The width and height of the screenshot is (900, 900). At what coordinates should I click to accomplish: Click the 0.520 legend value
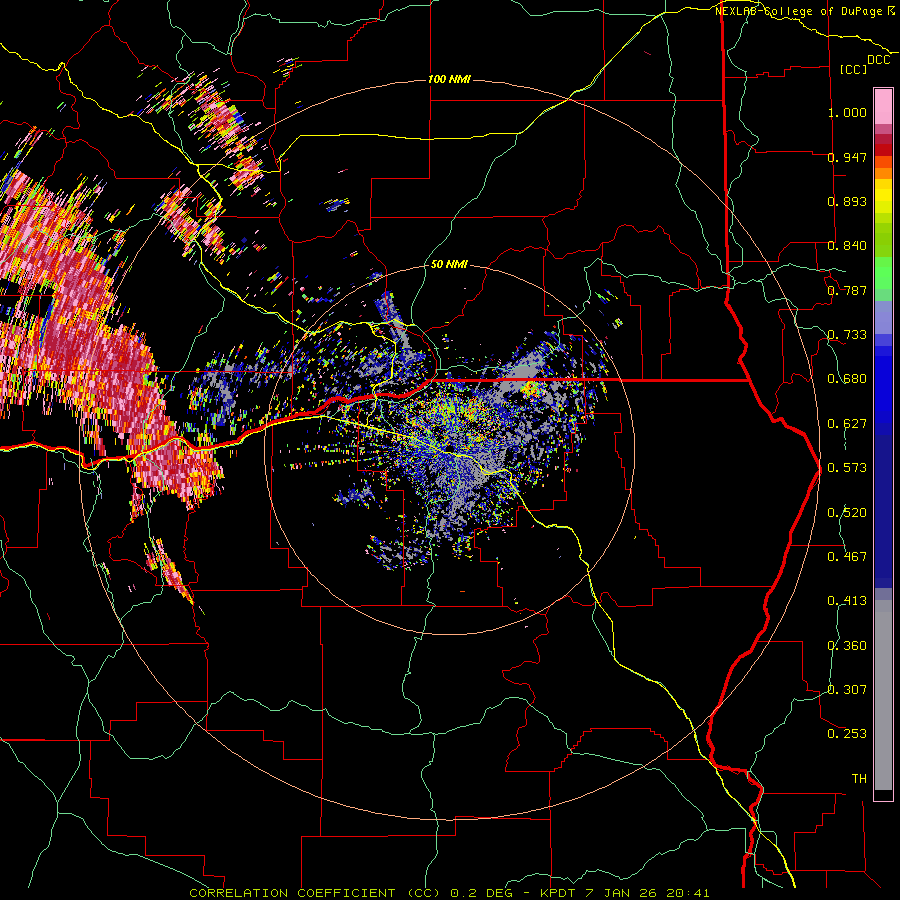[847, 513]
